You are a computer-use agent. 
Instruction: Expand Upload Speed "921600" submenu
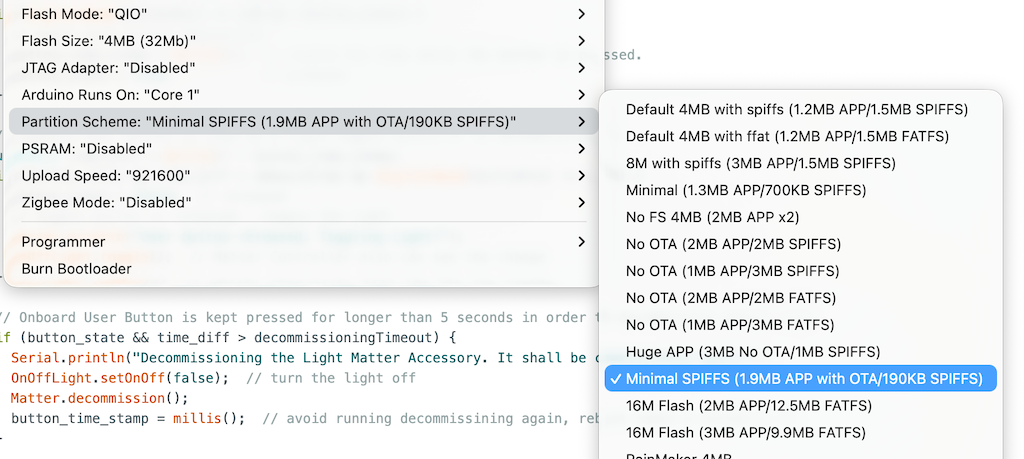pyautogui.click(x=300, y=176)
